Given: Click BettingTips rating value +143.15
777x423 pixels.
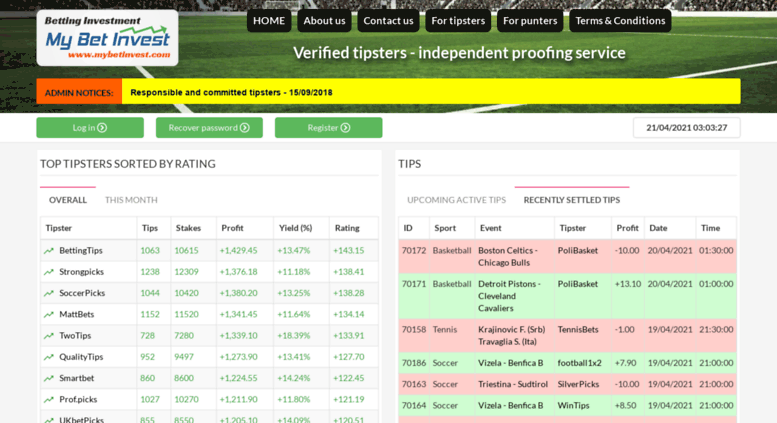Looking at the screenshot, I should [x=348, y=251].
